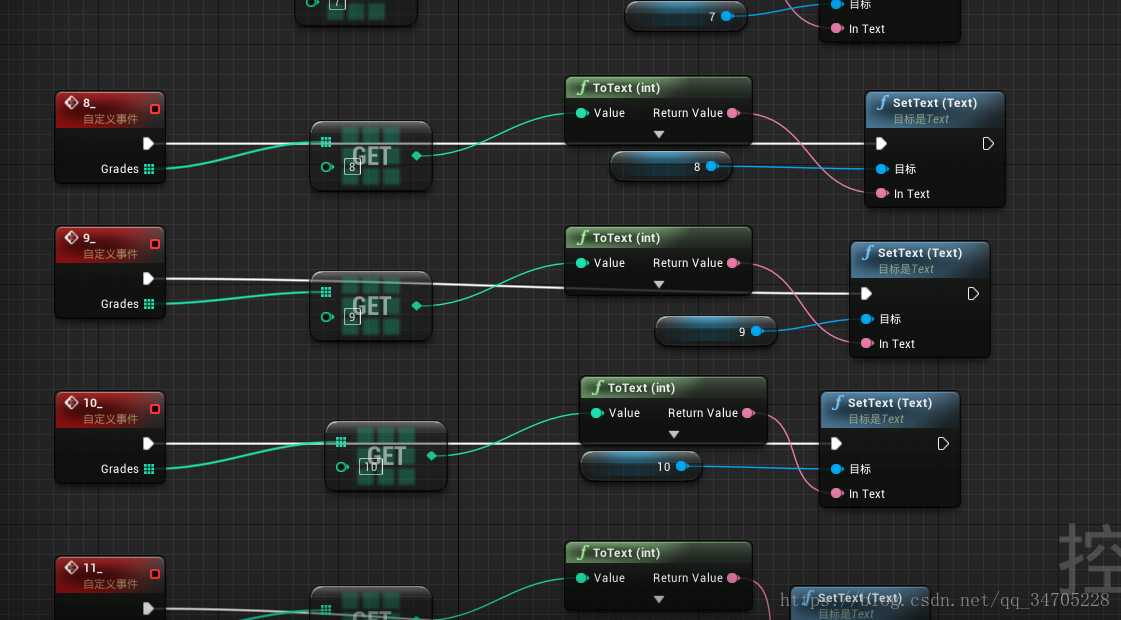Select the ToText (int) node title in the 10_ row
Screen dimensions: 1121x620
click(x=641, y=388)
